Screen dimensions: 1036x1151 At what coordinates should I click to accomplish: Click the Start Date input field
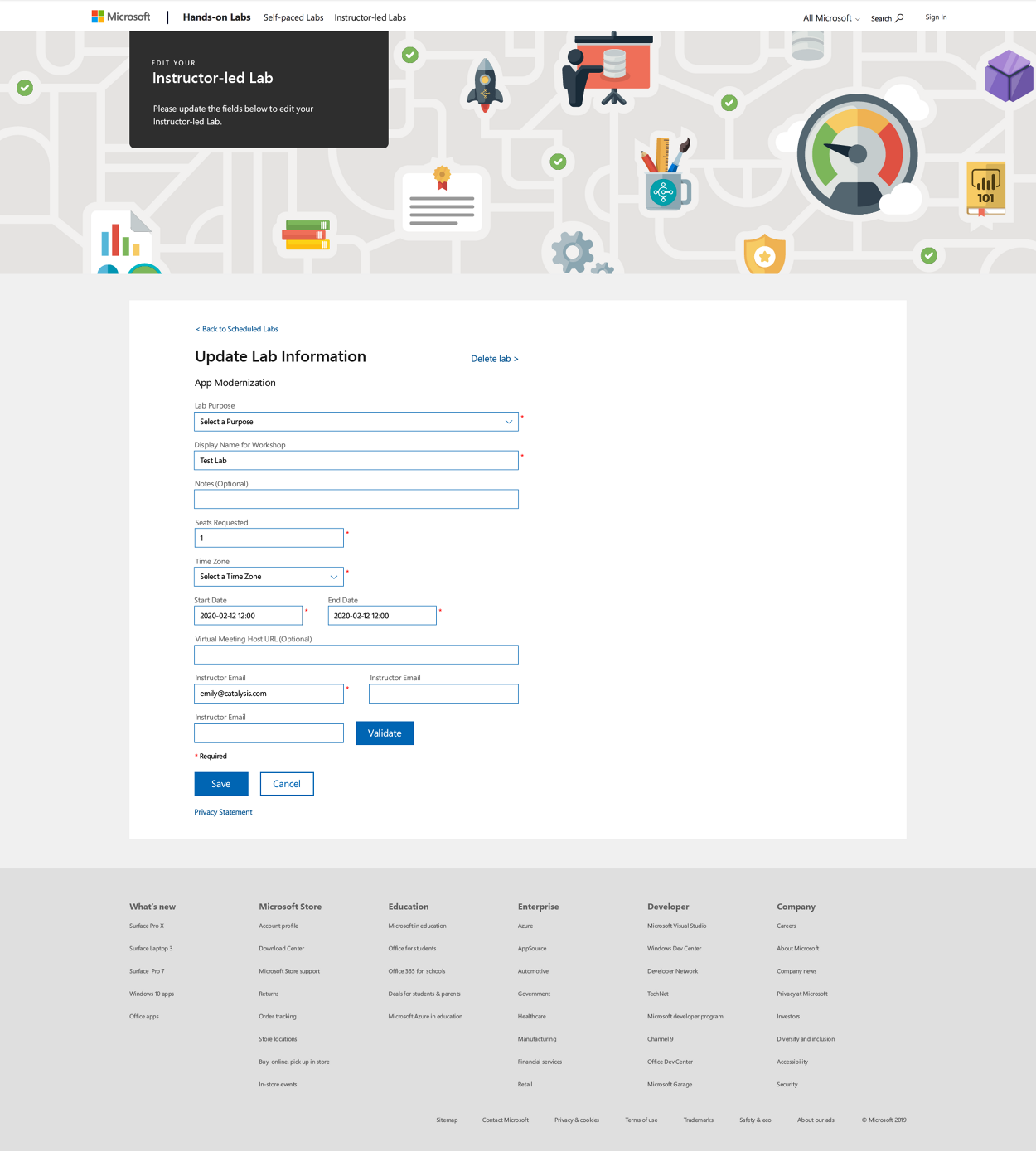[x=248, y=616]
